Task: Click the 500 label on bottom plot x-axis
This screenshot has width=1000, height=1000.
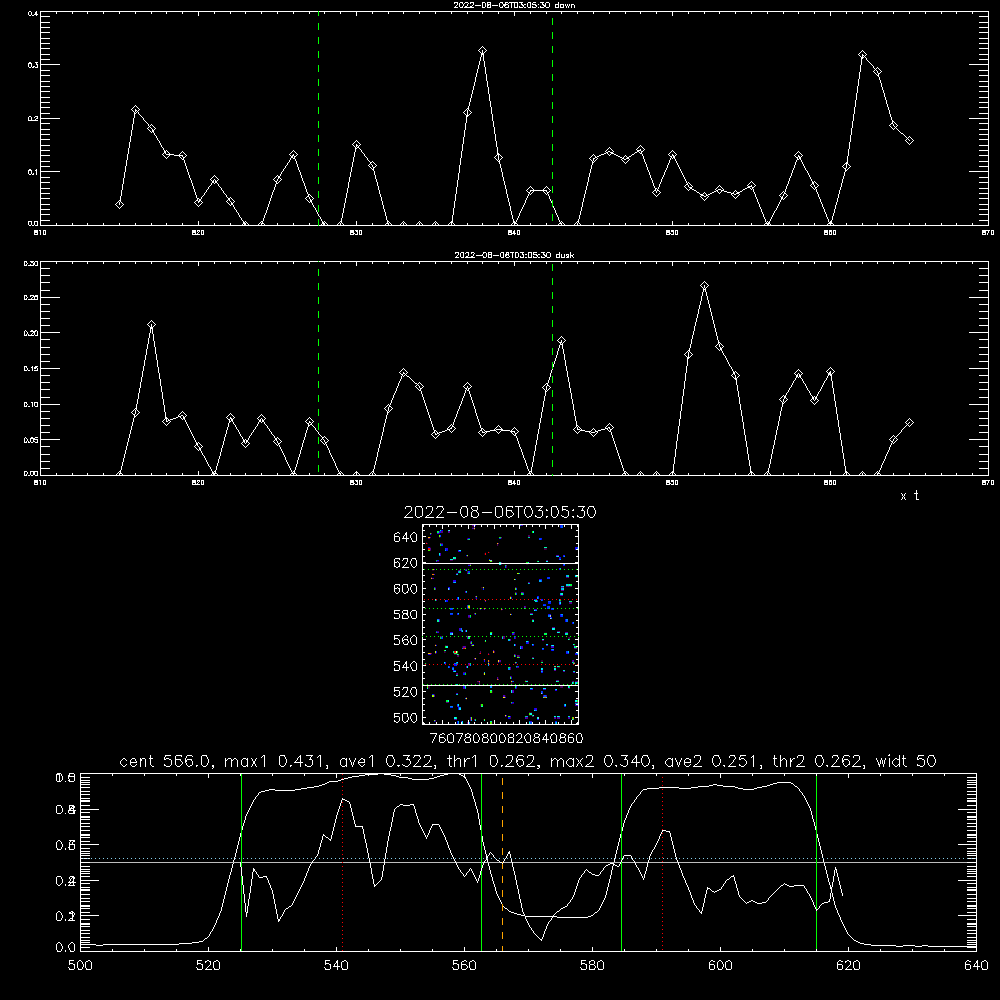Action: coord(80,966)
